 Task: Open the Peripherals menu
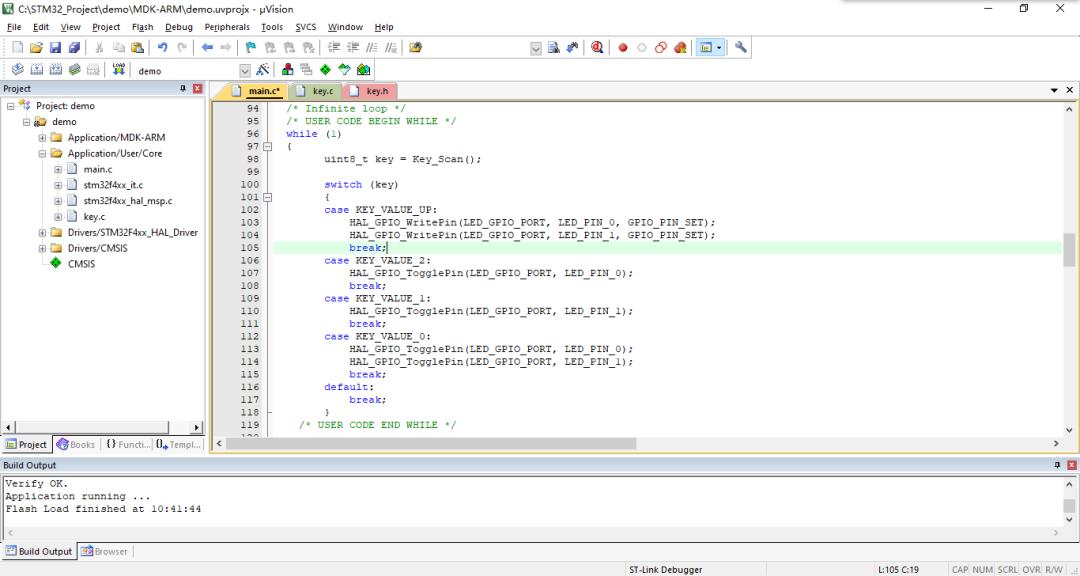coord(227,27)
